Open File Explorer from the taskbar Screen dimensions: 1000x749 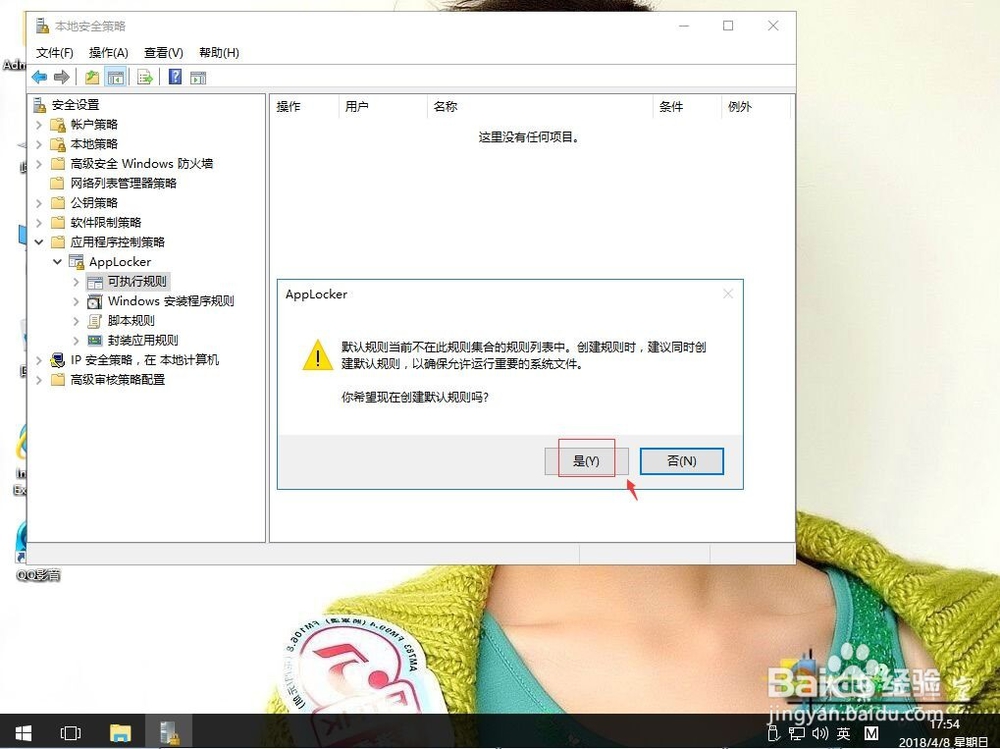(x=121, y=733)
